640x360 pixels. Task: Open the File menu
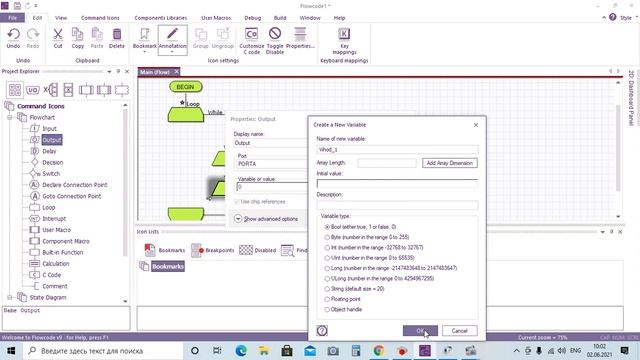[x=12, y=18]
